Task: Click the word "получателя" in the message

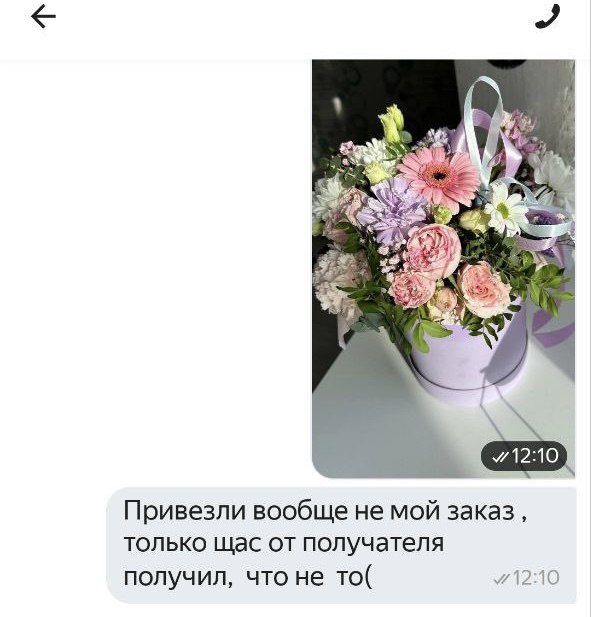Action: tap(373, 545)
